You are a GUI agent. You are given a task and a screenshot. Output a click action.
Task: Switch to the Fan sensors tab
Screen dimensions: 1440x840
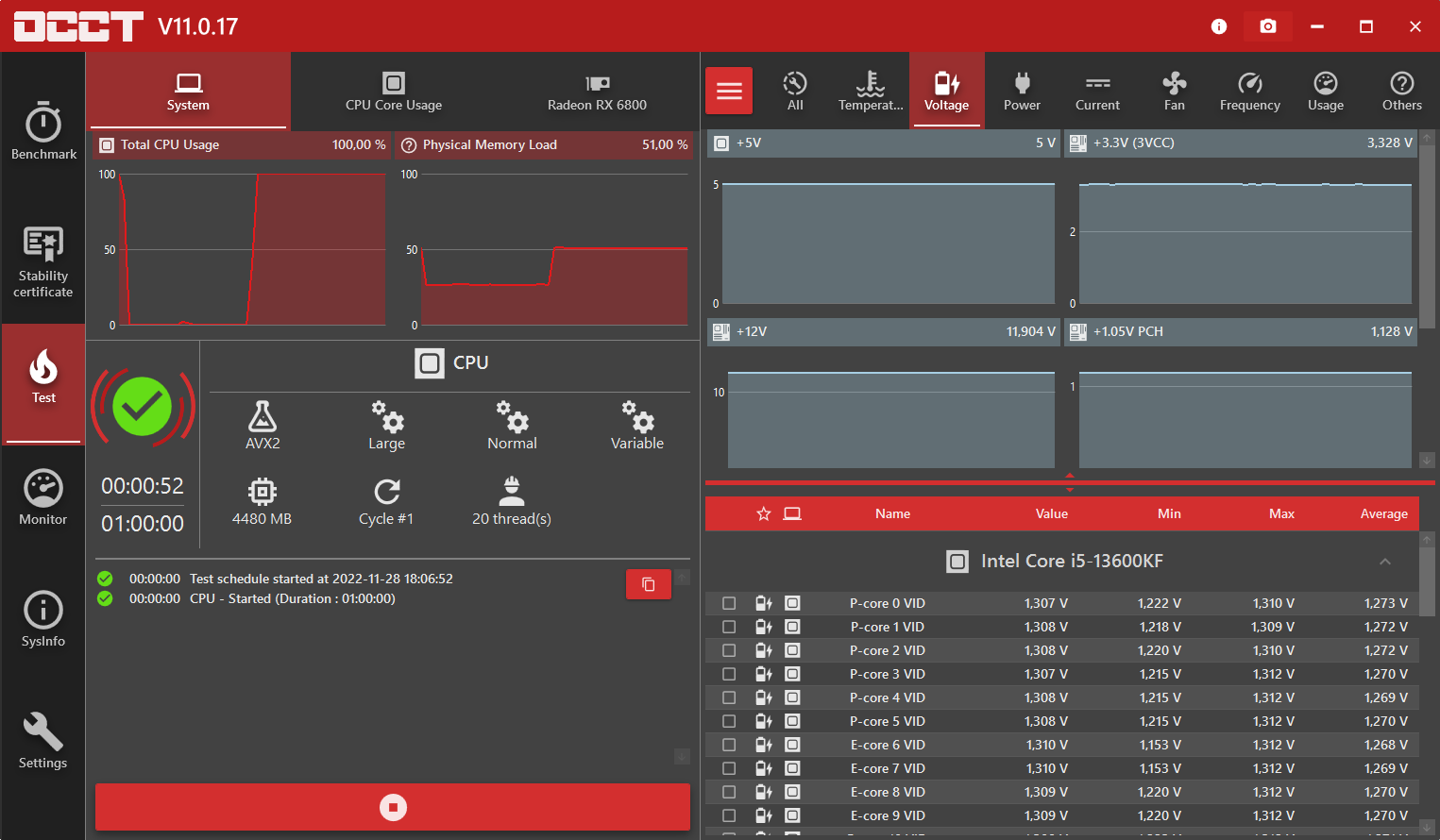pos(1174,92)
